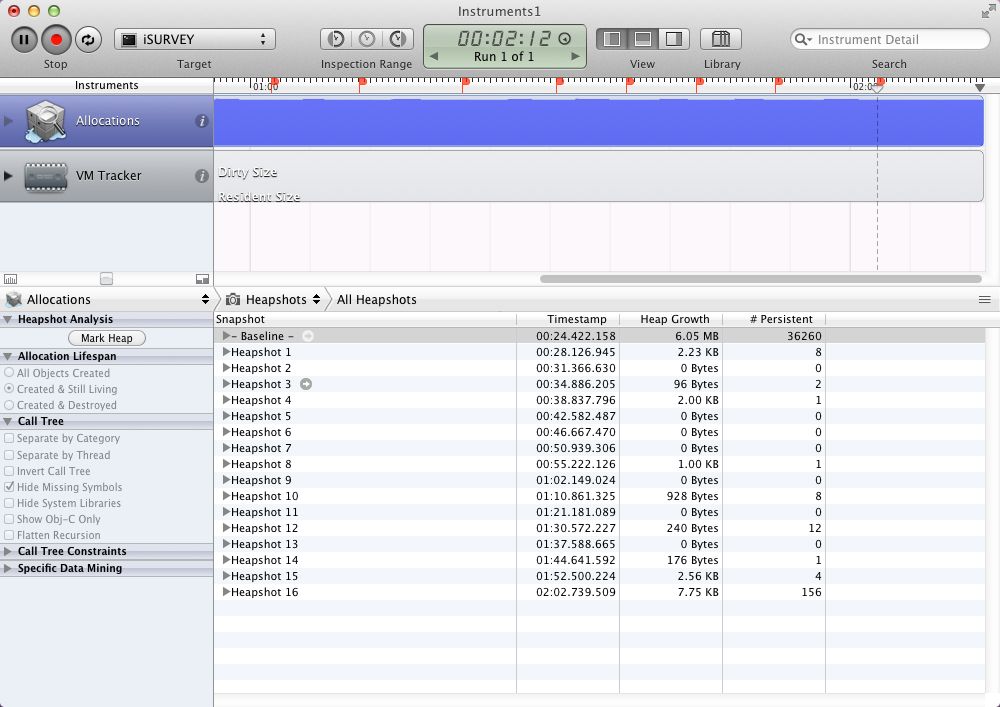The image size is (1000, 707).
Task: Select All Objects Created radio
Action: point(9,373)
